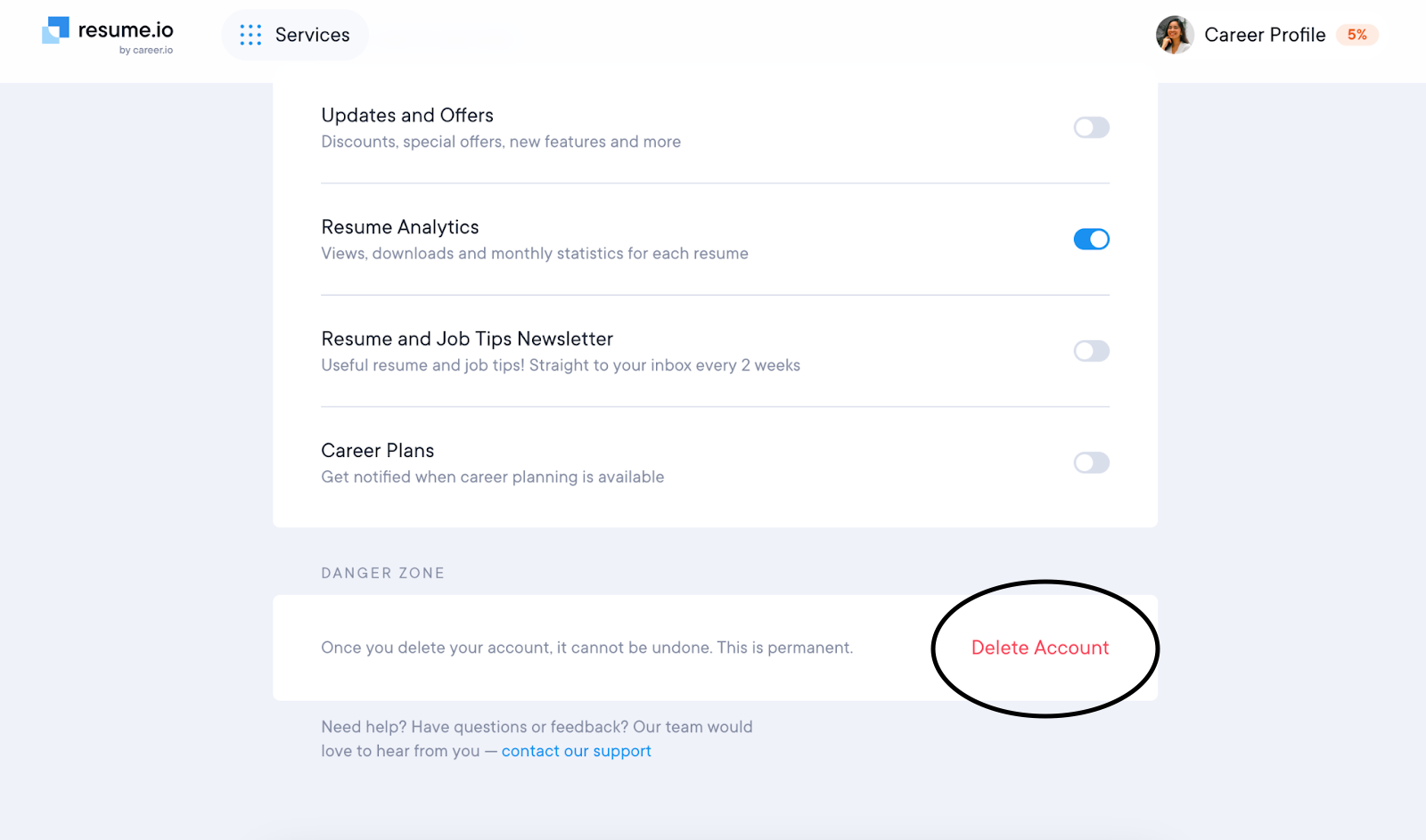Click the Services menu label
The image size is (1426, 840).
pos(312,35)
